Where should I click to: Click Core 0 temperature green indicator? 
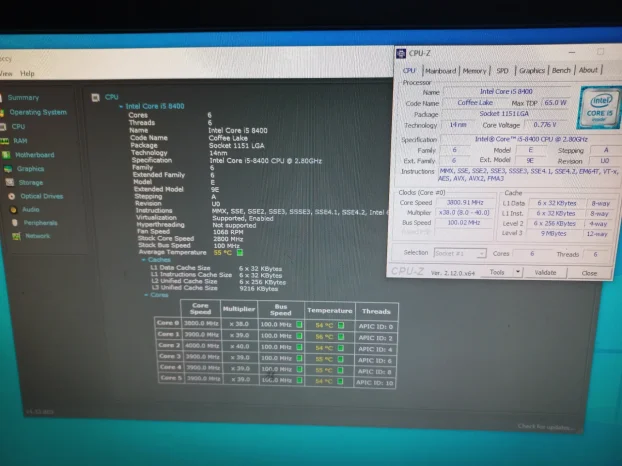tap(341, 325)
